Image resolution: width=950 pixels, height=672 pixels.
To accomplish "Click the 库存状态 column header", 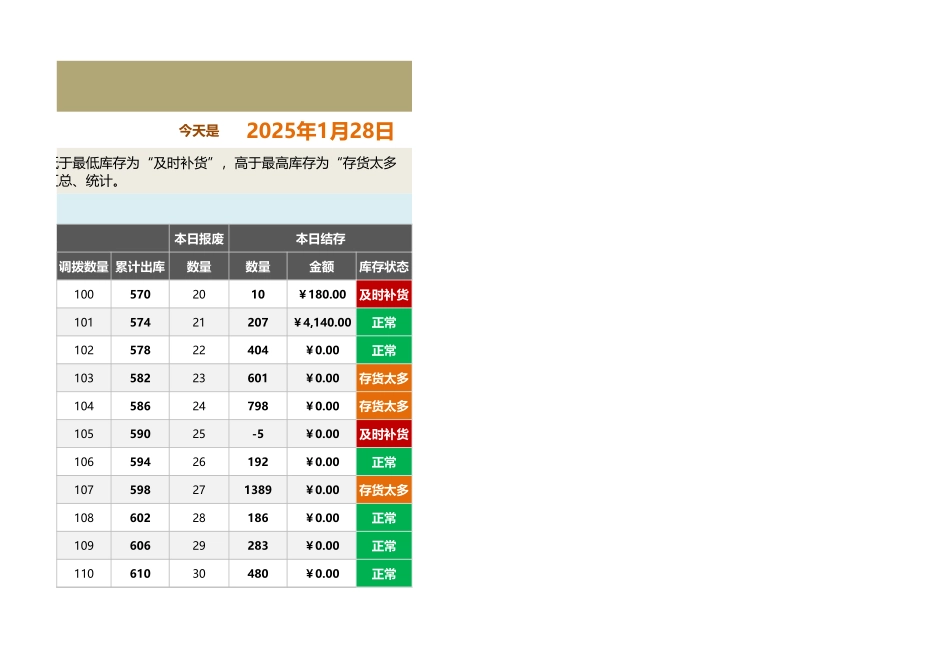I will click(x=384, y=266).
